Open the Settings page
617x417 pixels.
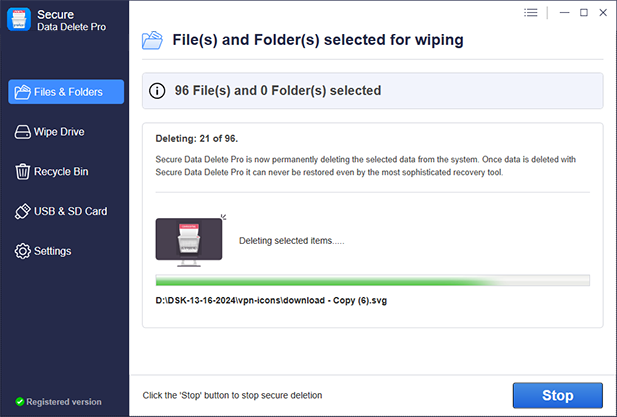point(52,251)
